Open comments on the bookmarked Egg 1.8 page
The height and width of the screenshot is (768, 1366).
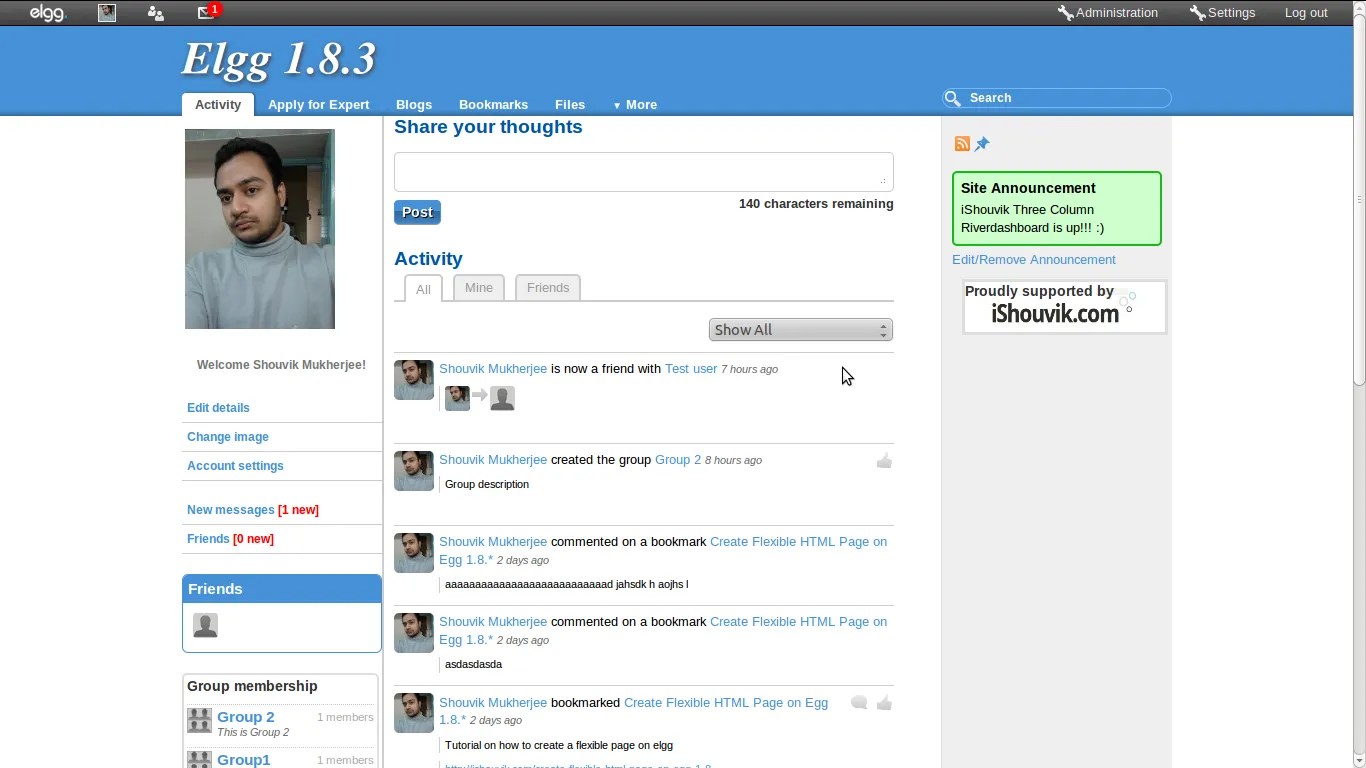pos(858,703)
